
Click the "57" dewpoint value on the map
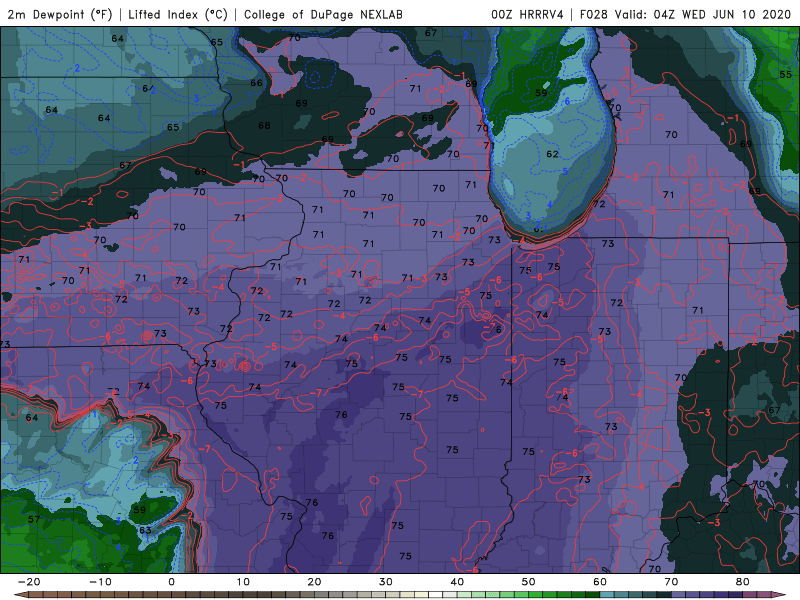coord(34,519)
